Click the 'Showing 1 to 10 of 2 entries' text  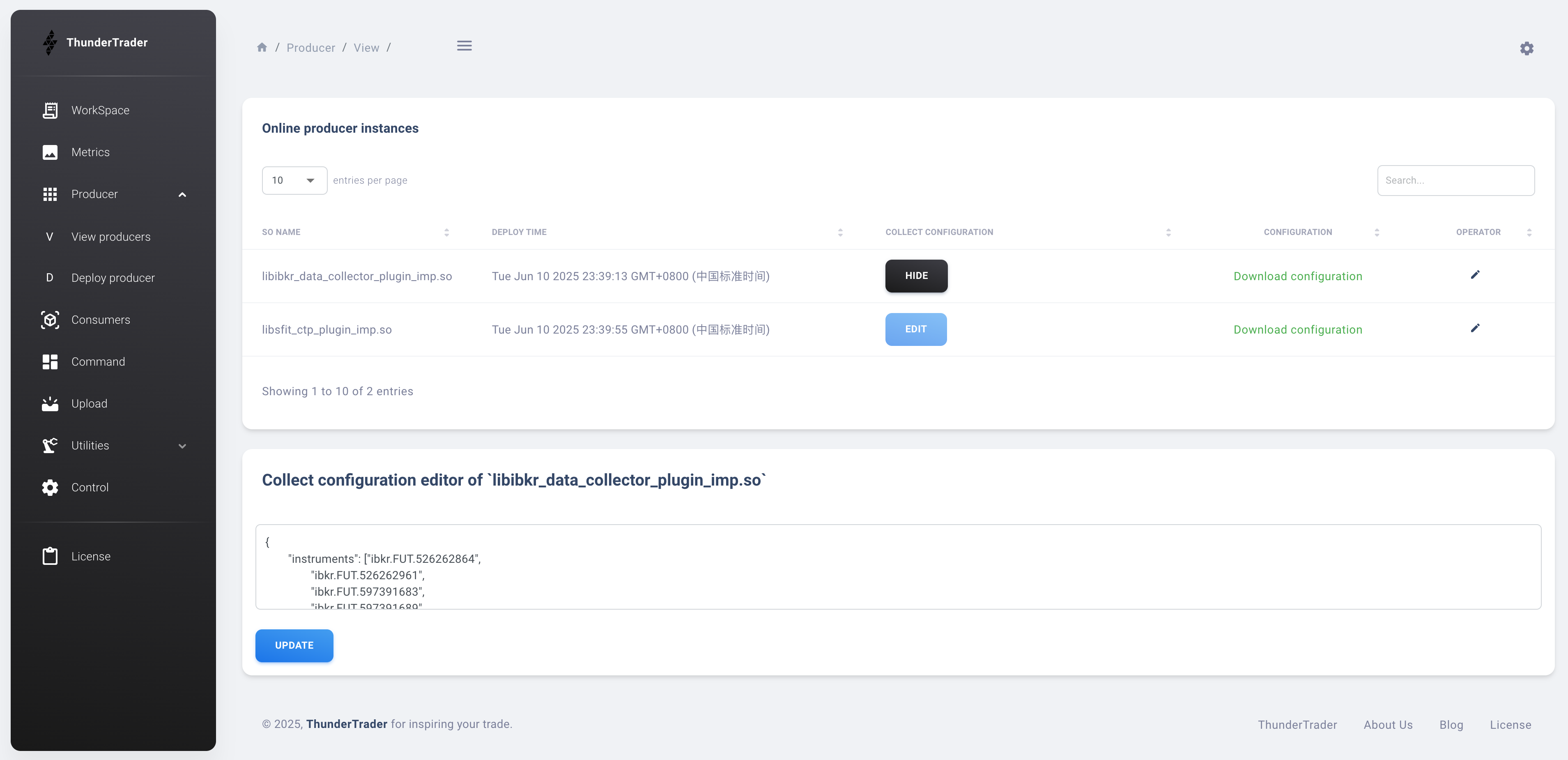[337, 392]
